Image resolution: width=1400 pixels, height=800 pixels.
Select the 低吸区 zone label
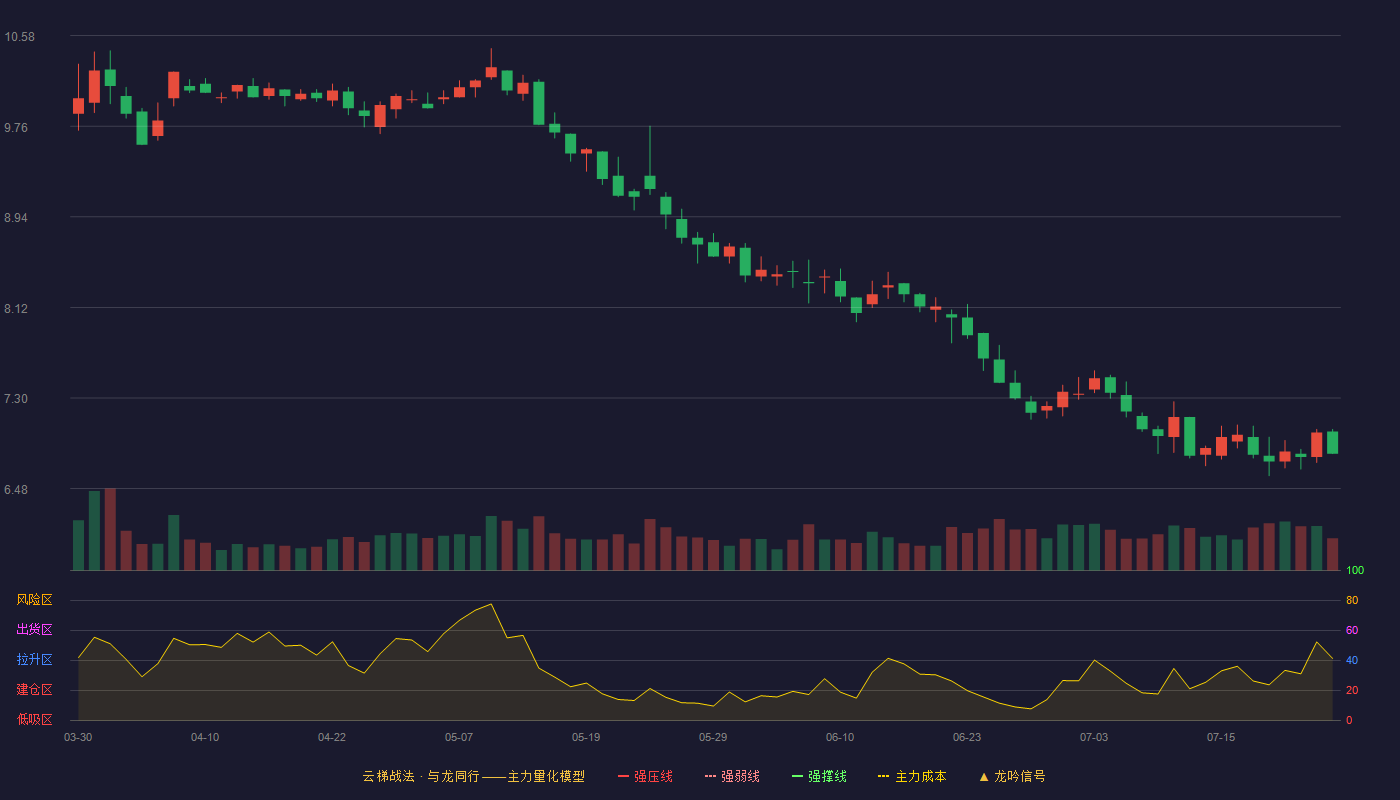click(34, 719)
